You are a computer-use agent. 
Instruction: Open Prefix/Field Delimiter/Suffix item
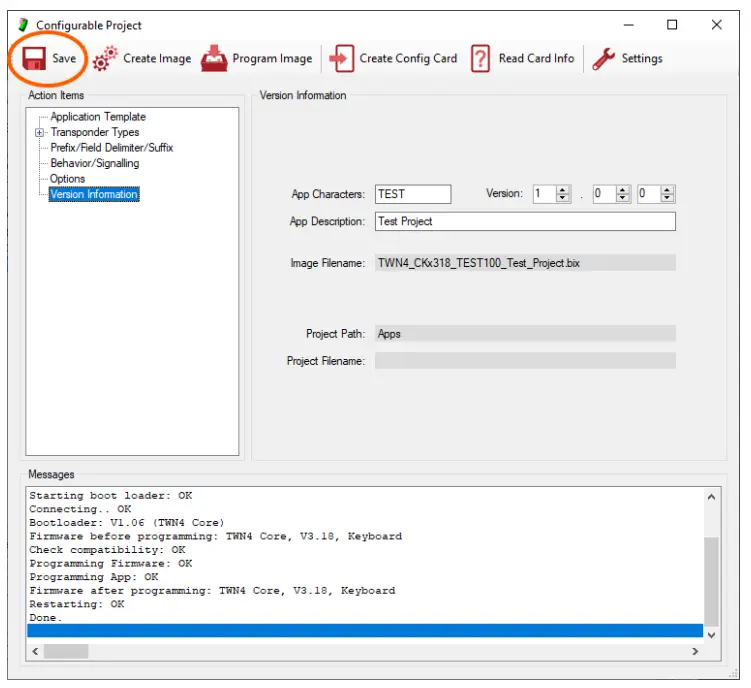point(111,148)
